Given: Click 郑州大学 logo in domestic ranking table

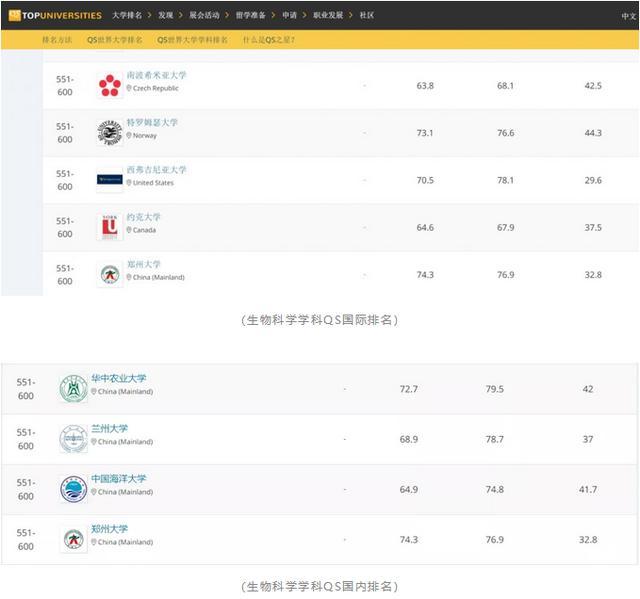Looking at the screenshot, I should (x=73, y=539).
